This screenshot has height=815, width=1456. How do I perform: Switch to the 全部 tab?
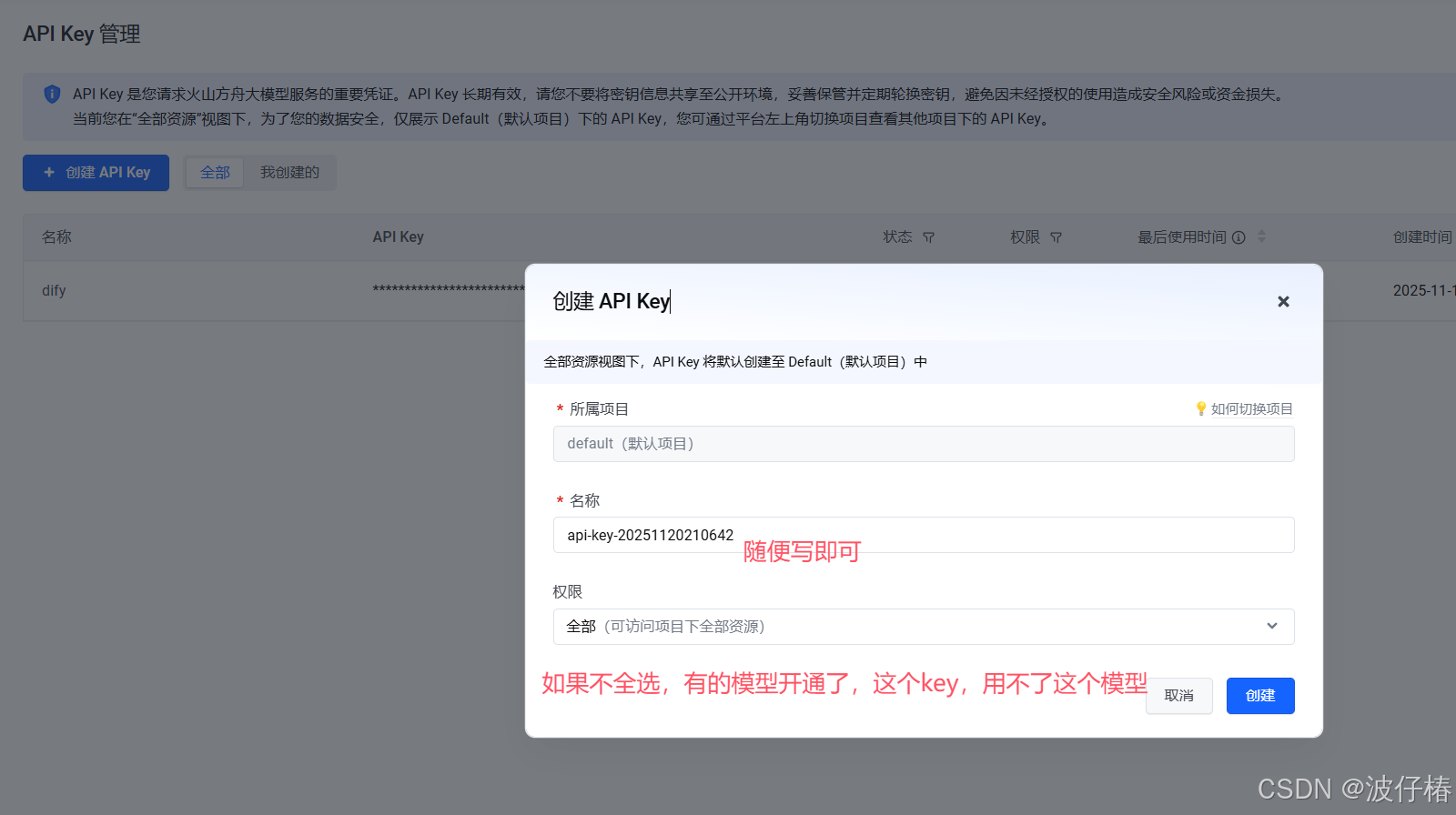click(x=215, y=173)
